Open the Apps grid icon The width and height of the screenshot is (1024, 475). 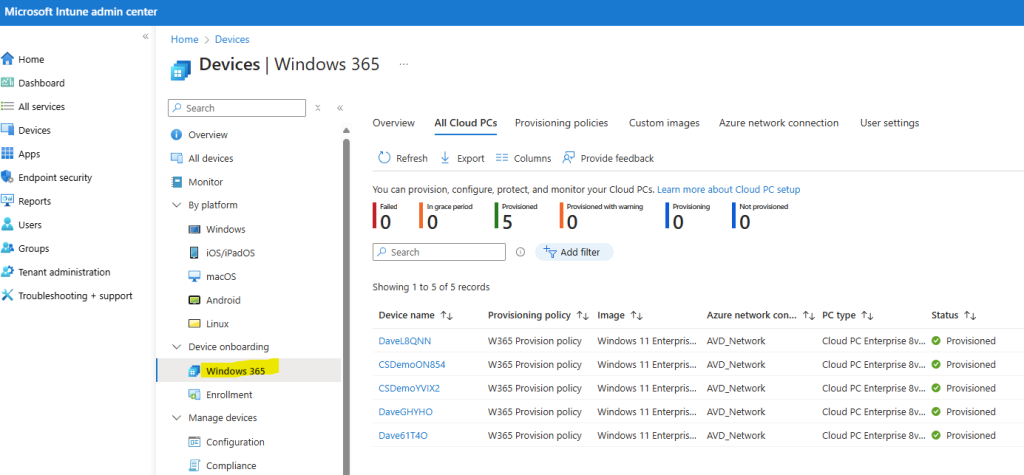click(8, 154)
